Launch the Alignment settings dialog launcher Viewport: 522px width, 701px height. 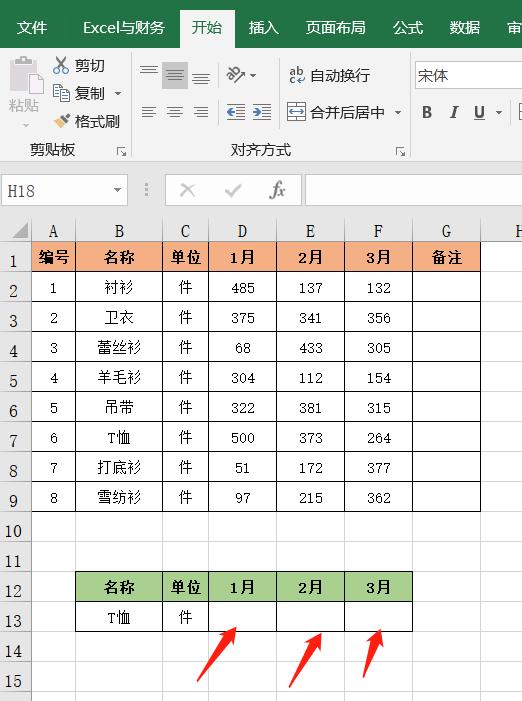coord(400,152)
